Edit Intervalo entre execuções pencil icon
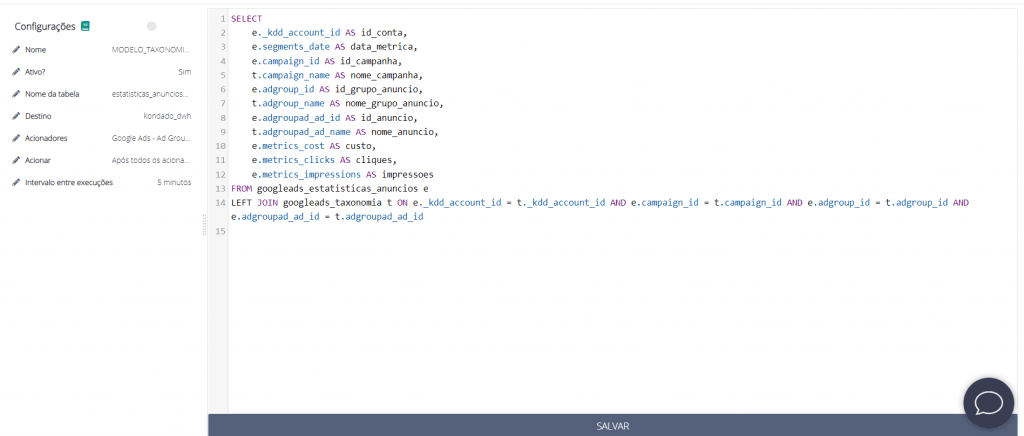 [16, 183]
